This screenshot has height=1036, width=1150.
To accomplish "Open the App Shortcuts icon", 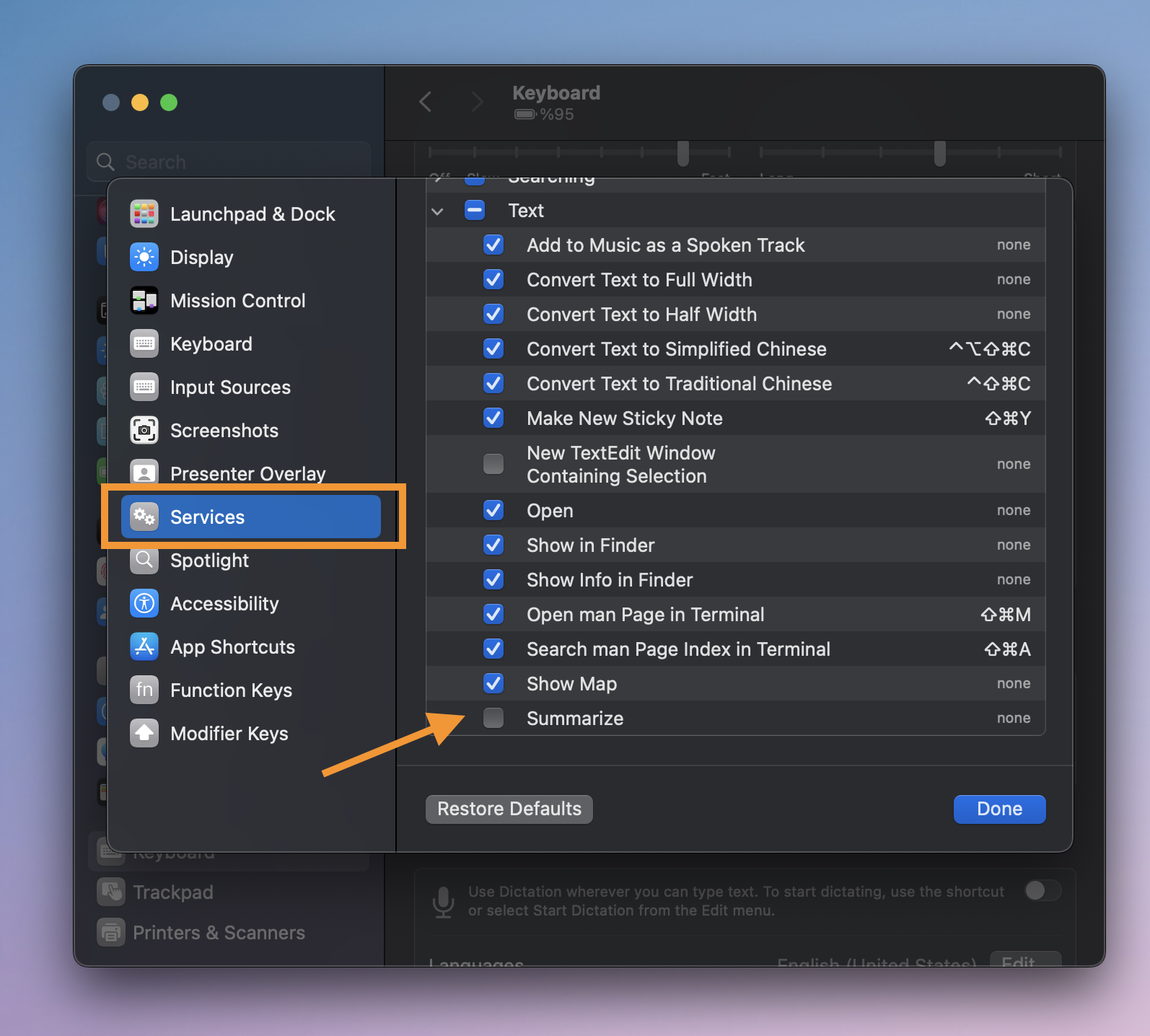I will click(144, 646).
